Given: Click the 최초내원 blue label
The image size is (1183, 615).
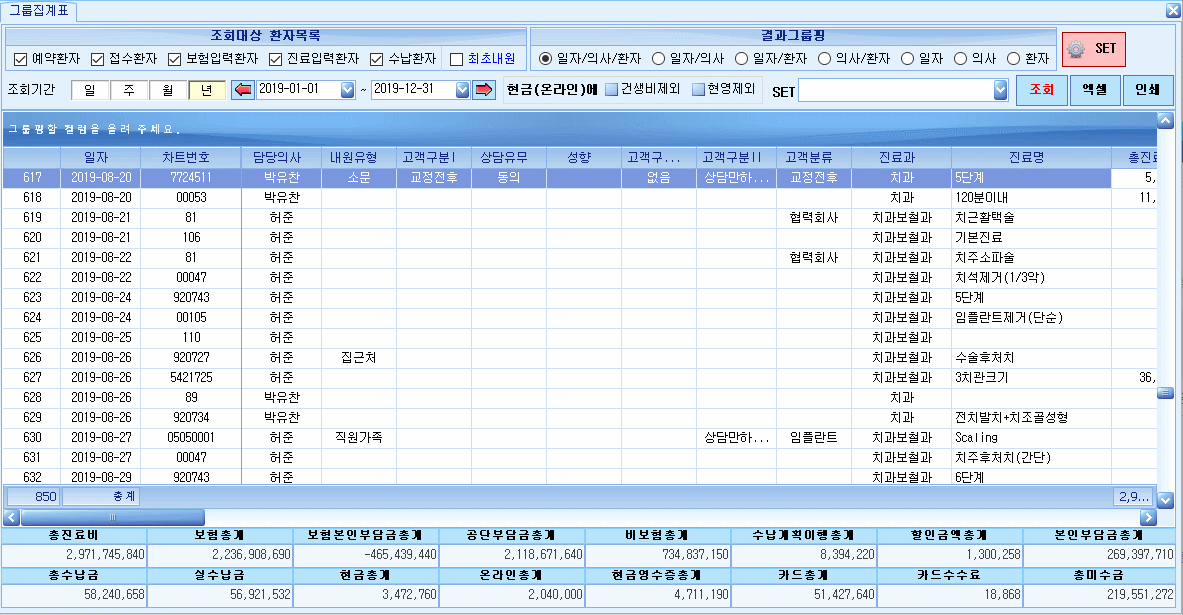Looking at the screenshot, I should click(x=491, y=59).
